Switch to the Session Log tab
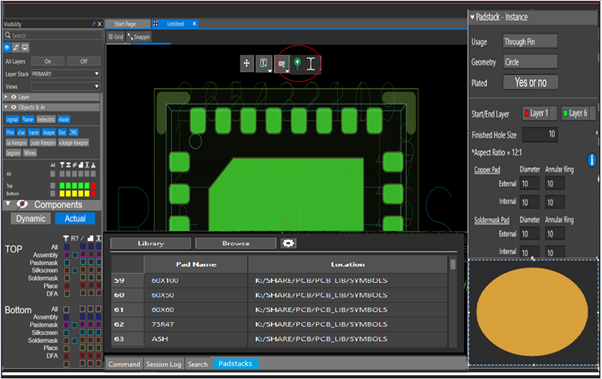 [164, 364]
